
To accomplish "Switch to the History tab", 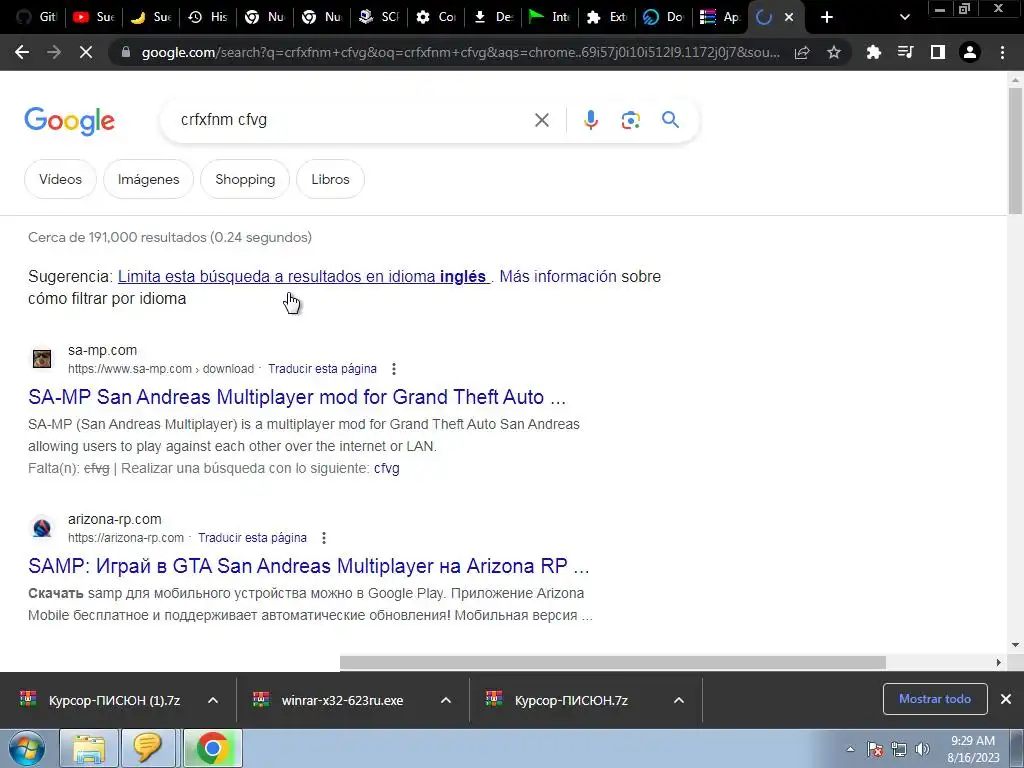I will 208,17.
